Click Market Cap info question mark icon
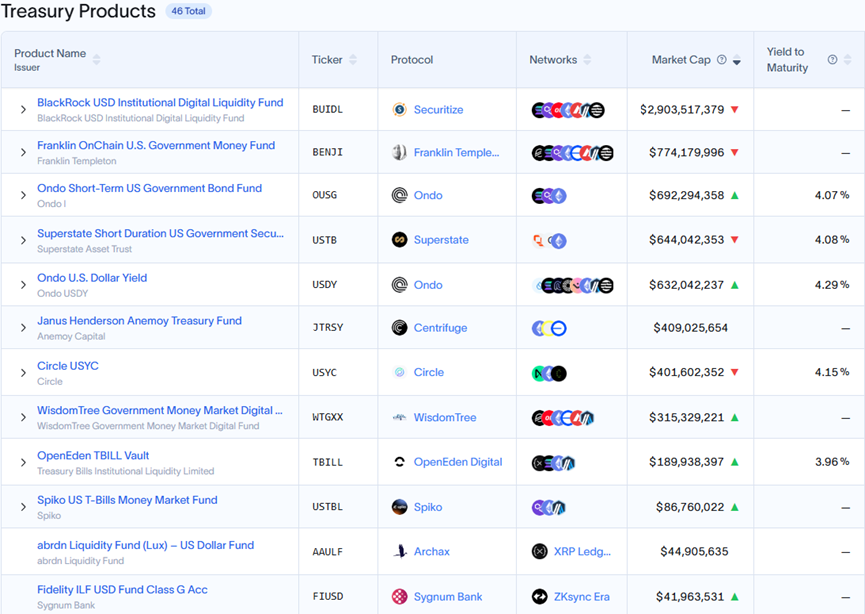This screenshot has height=614, width=865. tap(722, 60)
